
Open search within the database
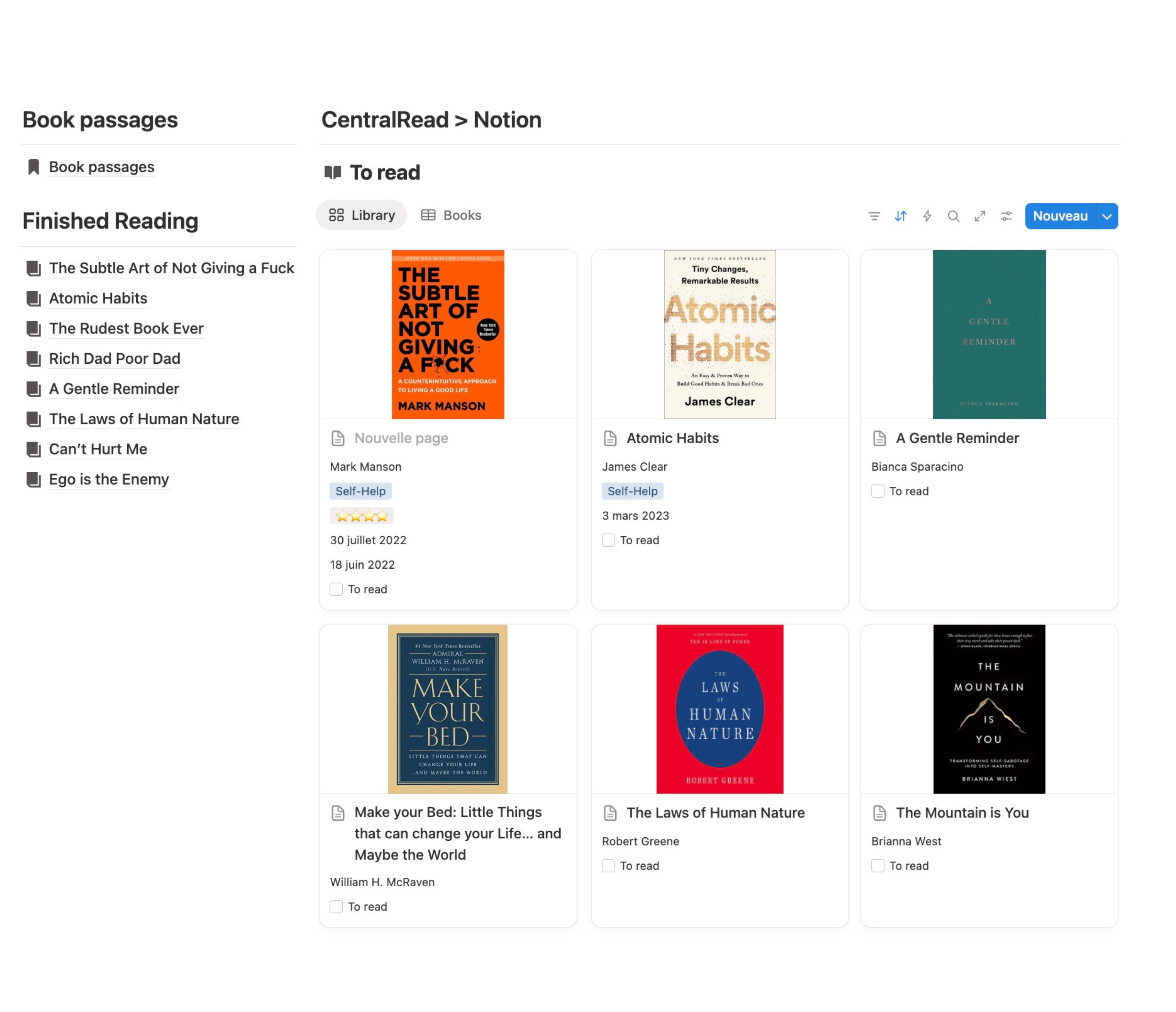[x=953, y=216]
